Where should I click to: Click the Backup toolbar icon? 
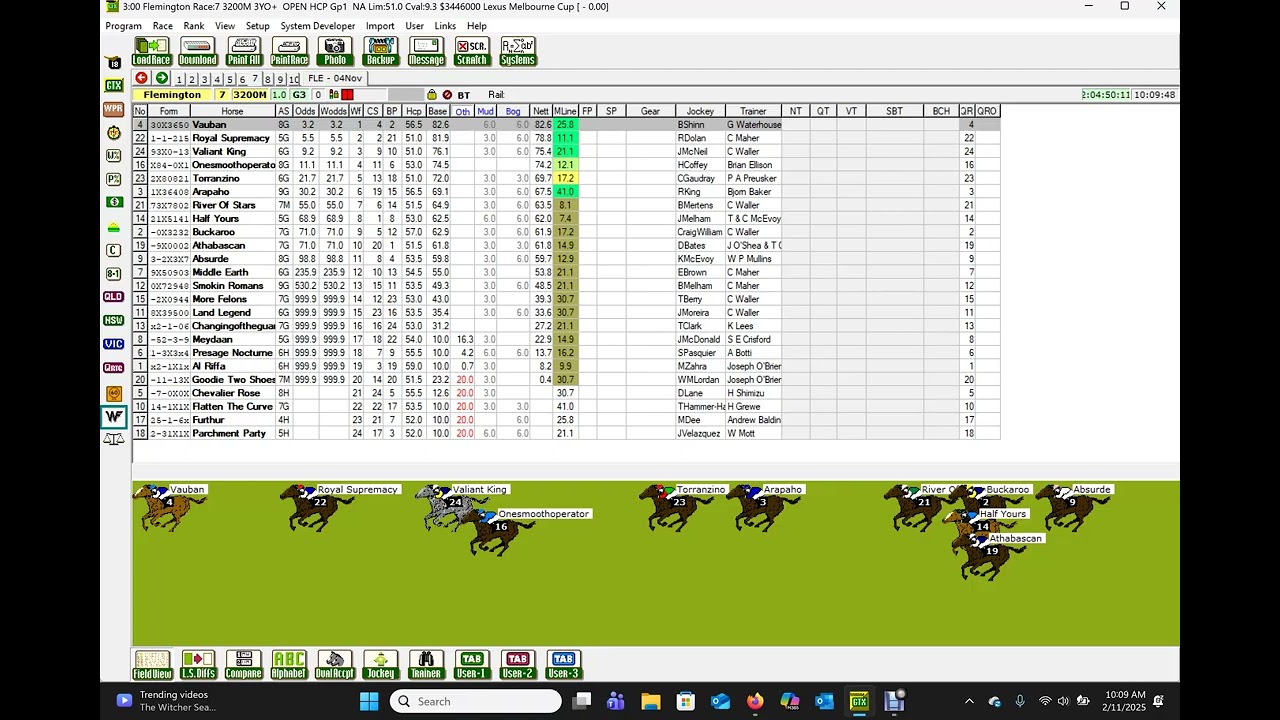point(381,52)
